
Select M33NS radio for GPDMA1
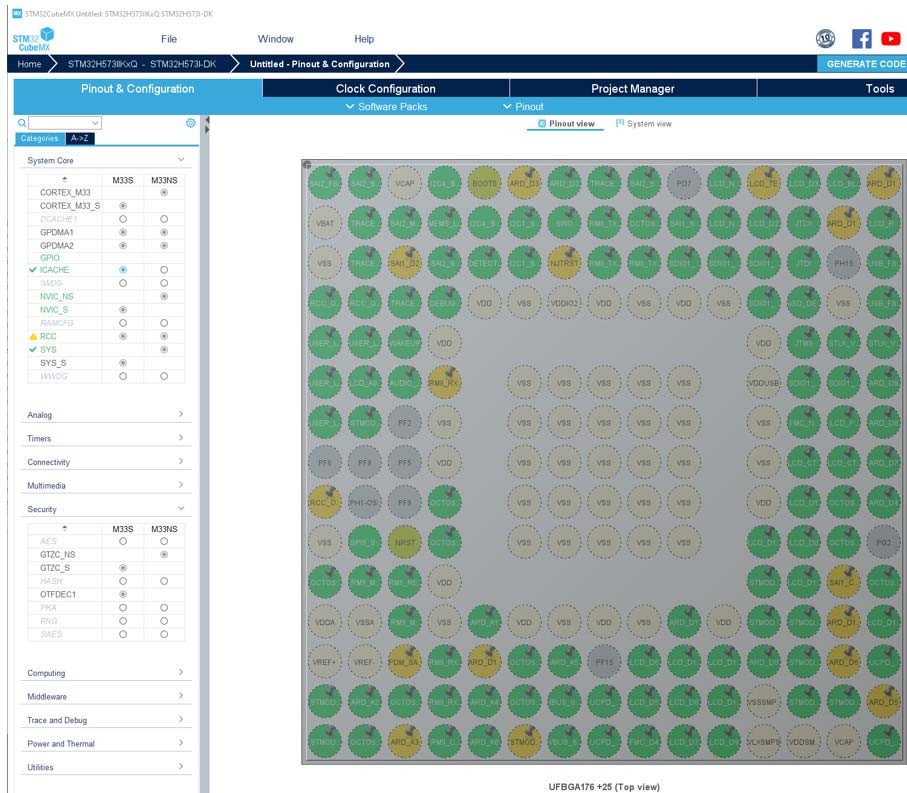(x=164, y=233)
